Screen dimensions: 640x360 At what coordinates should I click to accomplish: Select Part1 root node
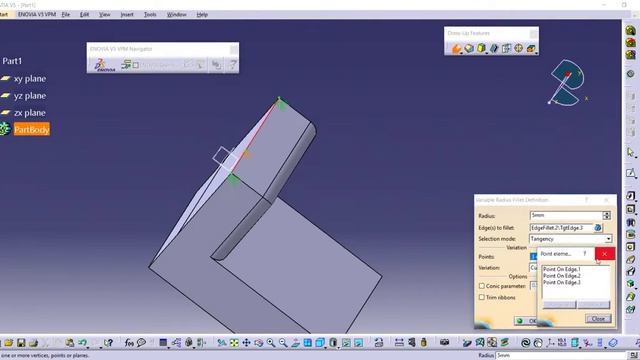12,61
